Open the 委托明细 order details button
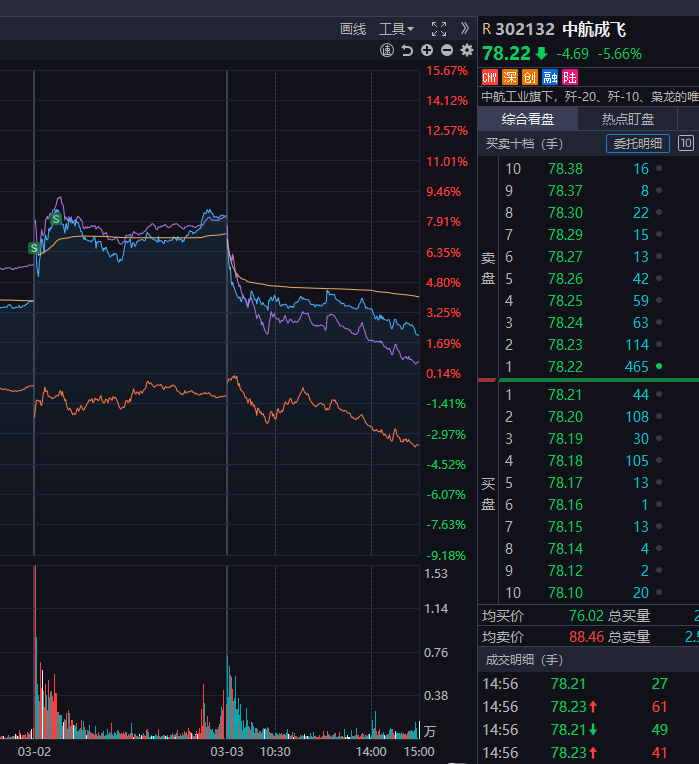Image resolution: width=699 pixels, height=764 pixels. point(638,143)
